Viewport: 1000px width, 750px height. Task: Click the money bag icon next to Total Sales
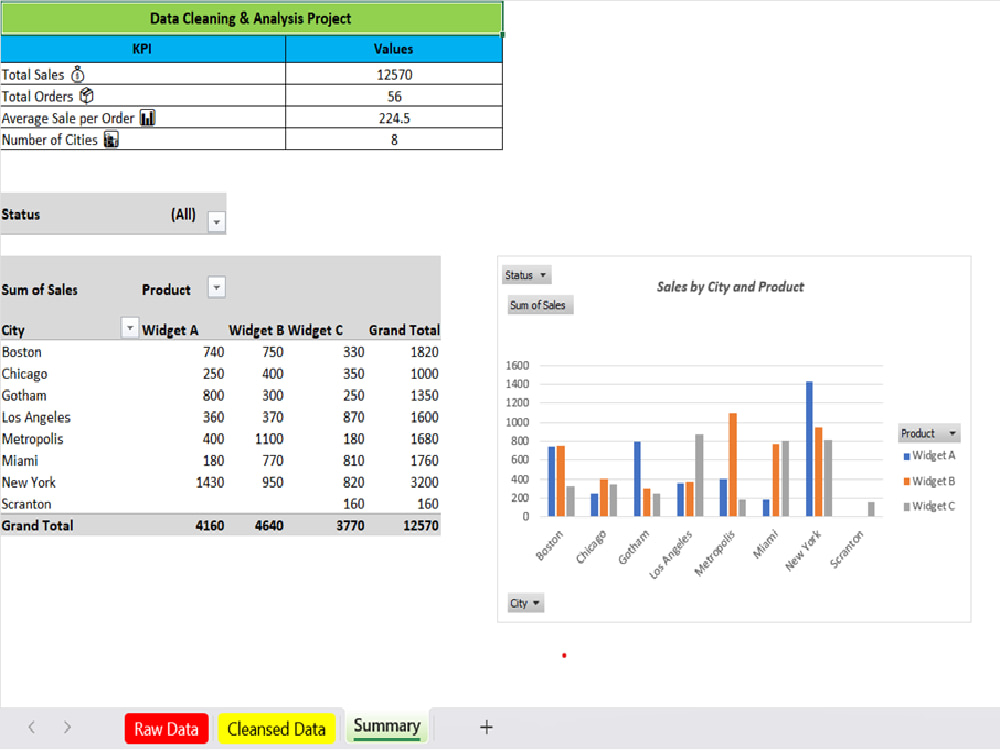[x=78, y=75]
